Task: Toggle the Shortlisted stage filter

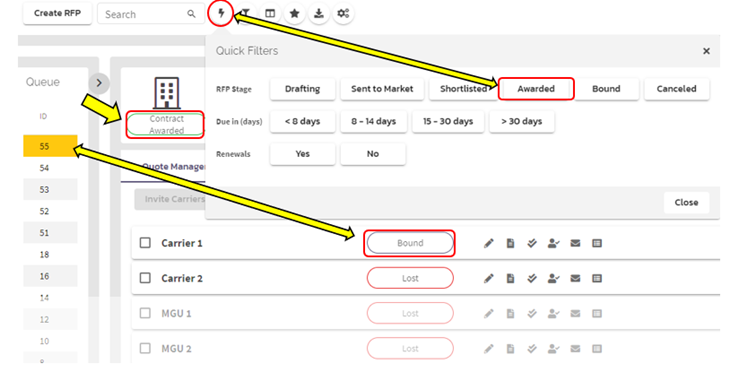Action: [x=463, y=89]
